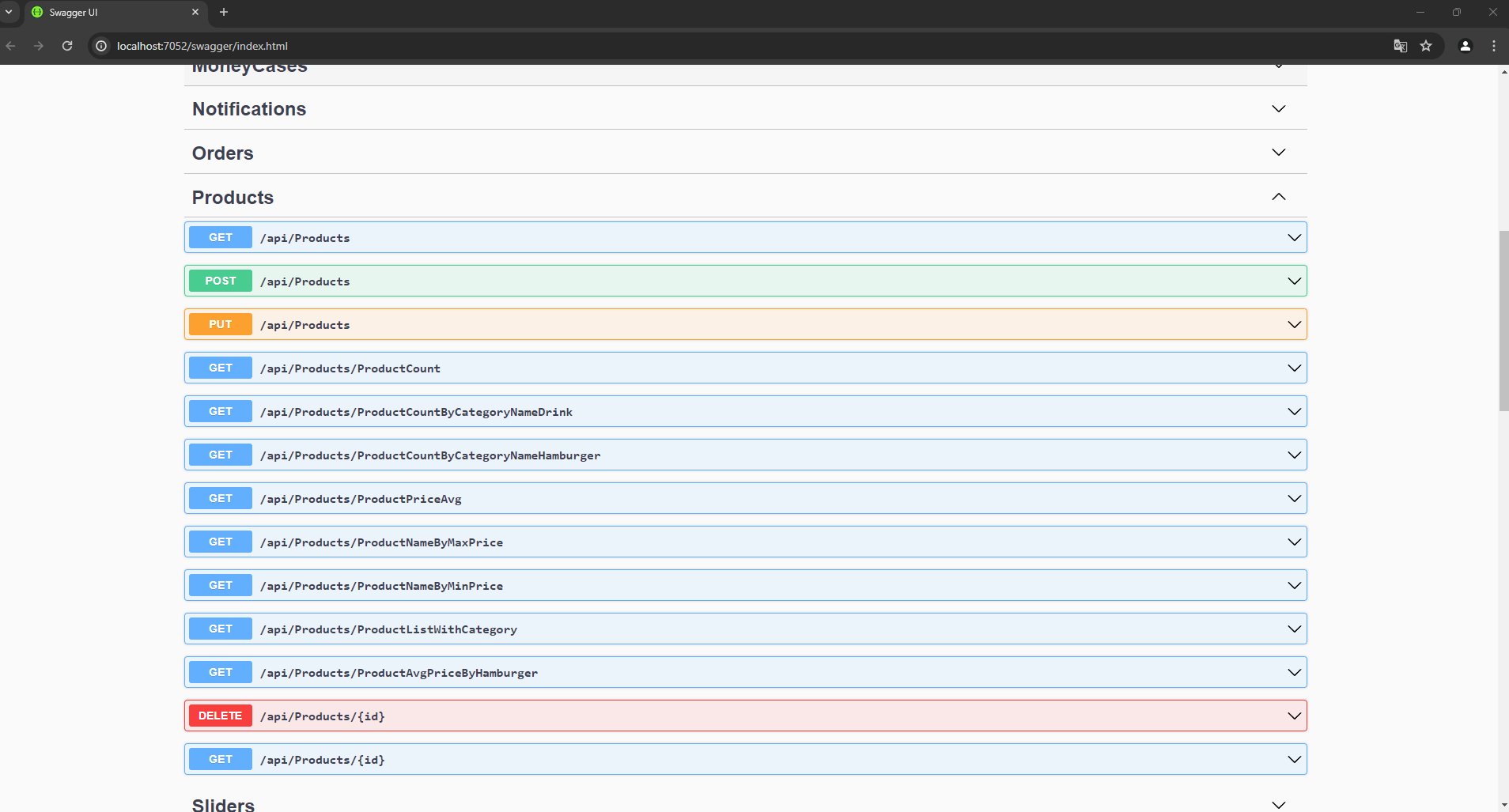Open the Chrome three-dot menu
Viewport: 1509px width, 812px height.
coord(1493,46)
